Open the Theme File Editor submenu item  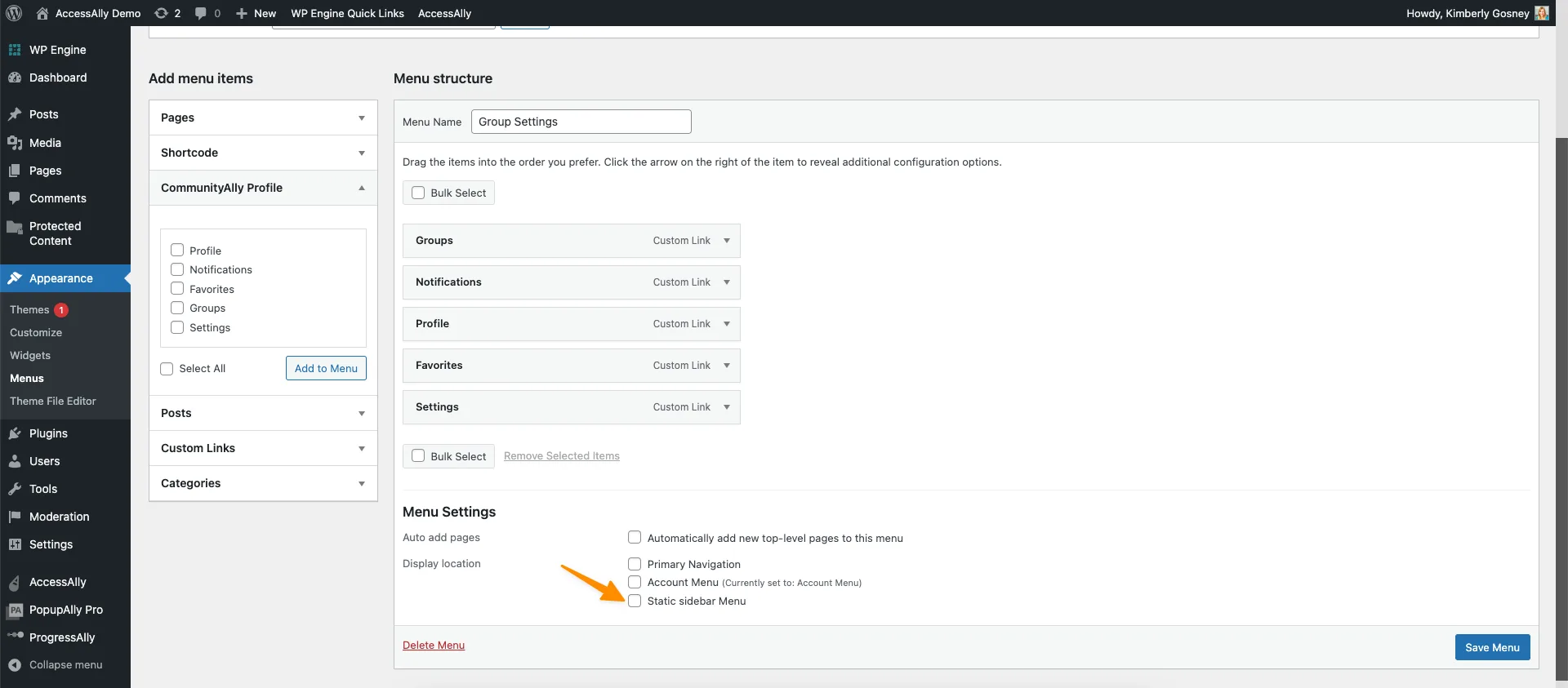click(53, 402)
